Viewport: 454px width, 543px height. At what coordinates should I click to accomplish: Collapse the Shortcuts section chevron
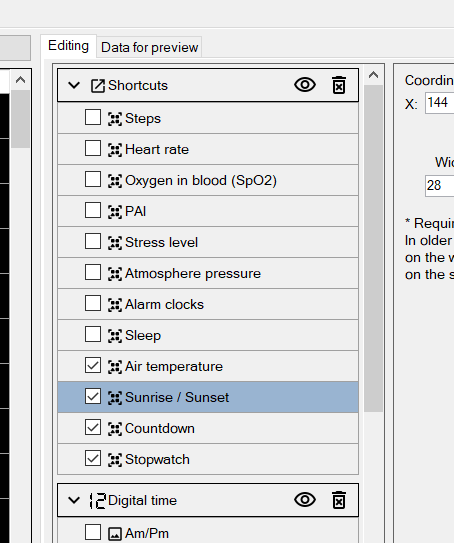pos(74,85)
